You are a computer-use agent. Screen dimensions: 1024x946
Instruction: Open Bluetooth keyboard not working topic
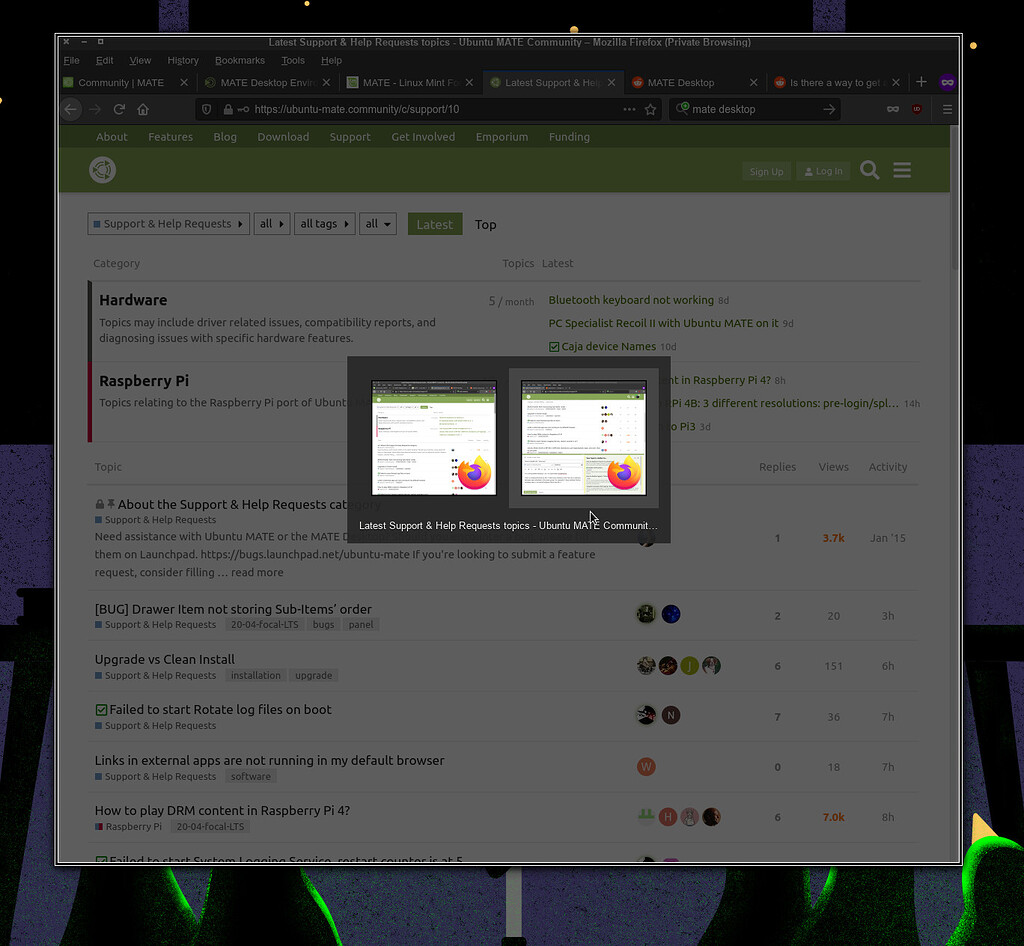[630, 300]
